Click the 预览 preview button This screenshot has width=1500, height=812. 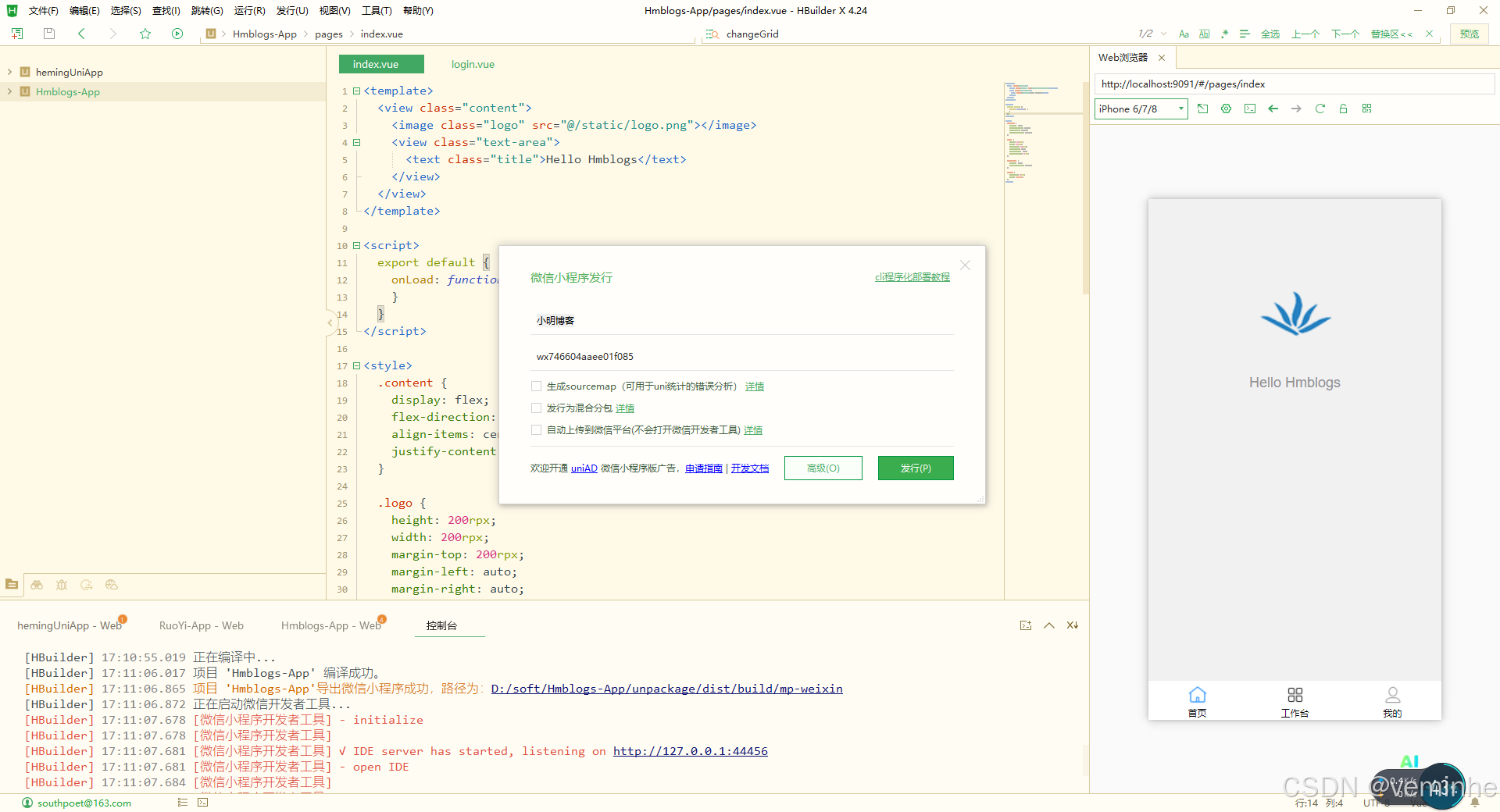point(1470,34)
